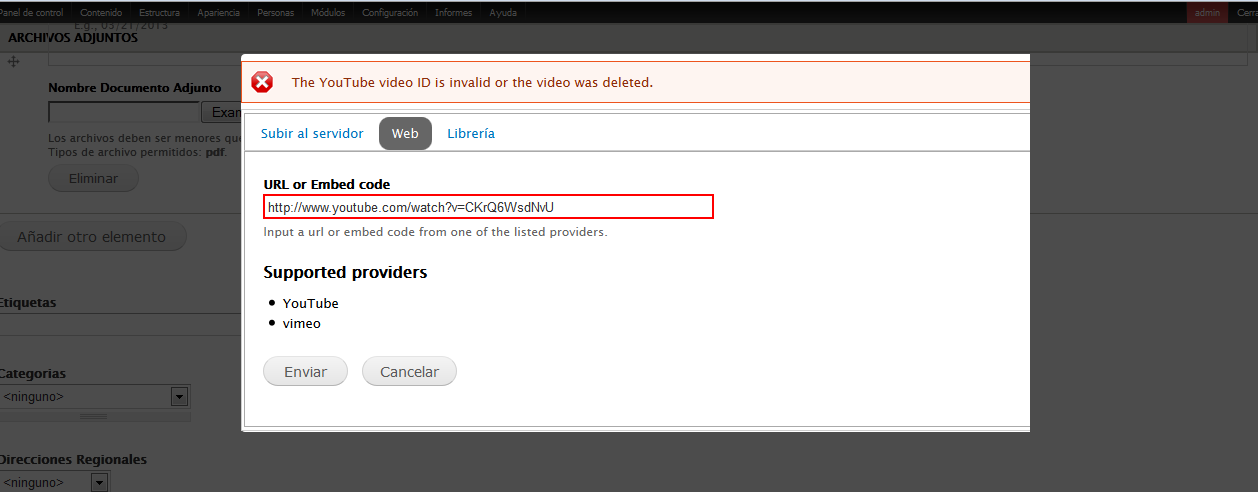Open the Módulos admin menu
Screen dimensions: 1258x492
click(328, 13)
